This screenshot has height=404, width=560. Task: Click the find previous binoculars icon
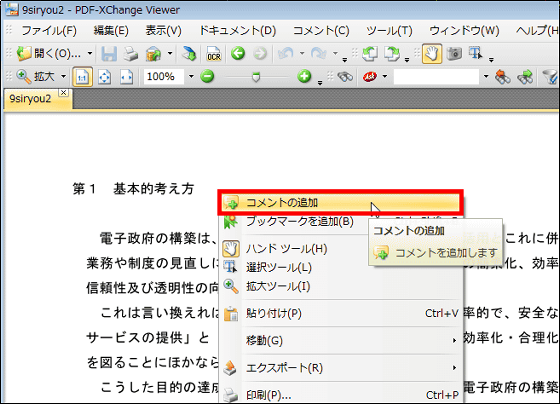click(502, 76)
